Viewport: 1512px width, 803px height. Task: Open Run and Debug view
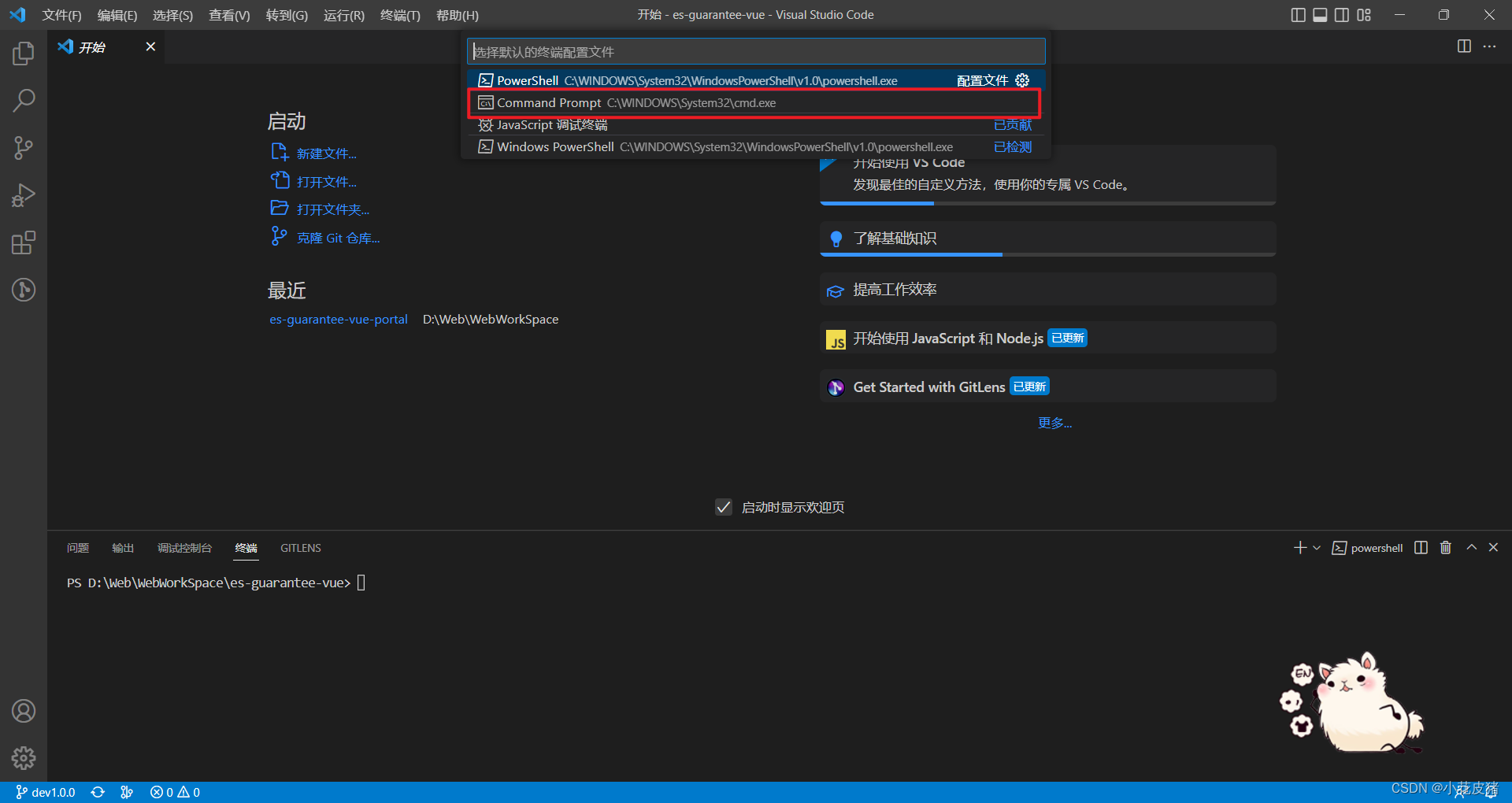[x=24, y=195]
